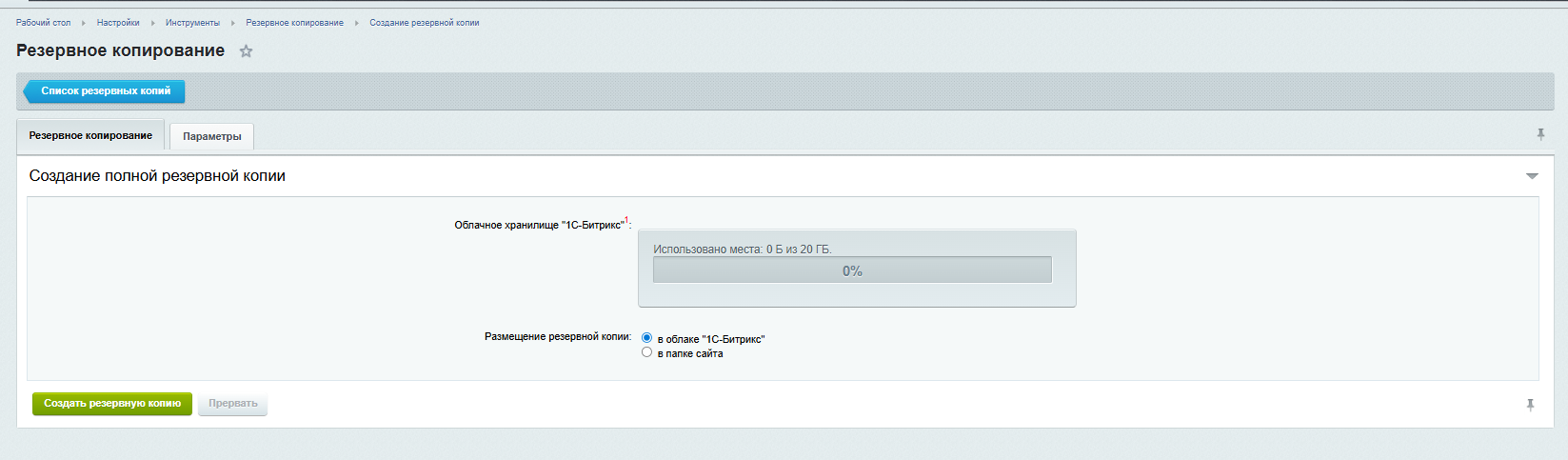The height and width of the screenshot is (460, 1568).
Task: Go to "Инструменты" breadcrumb link
Action: [x=192, y=23]
